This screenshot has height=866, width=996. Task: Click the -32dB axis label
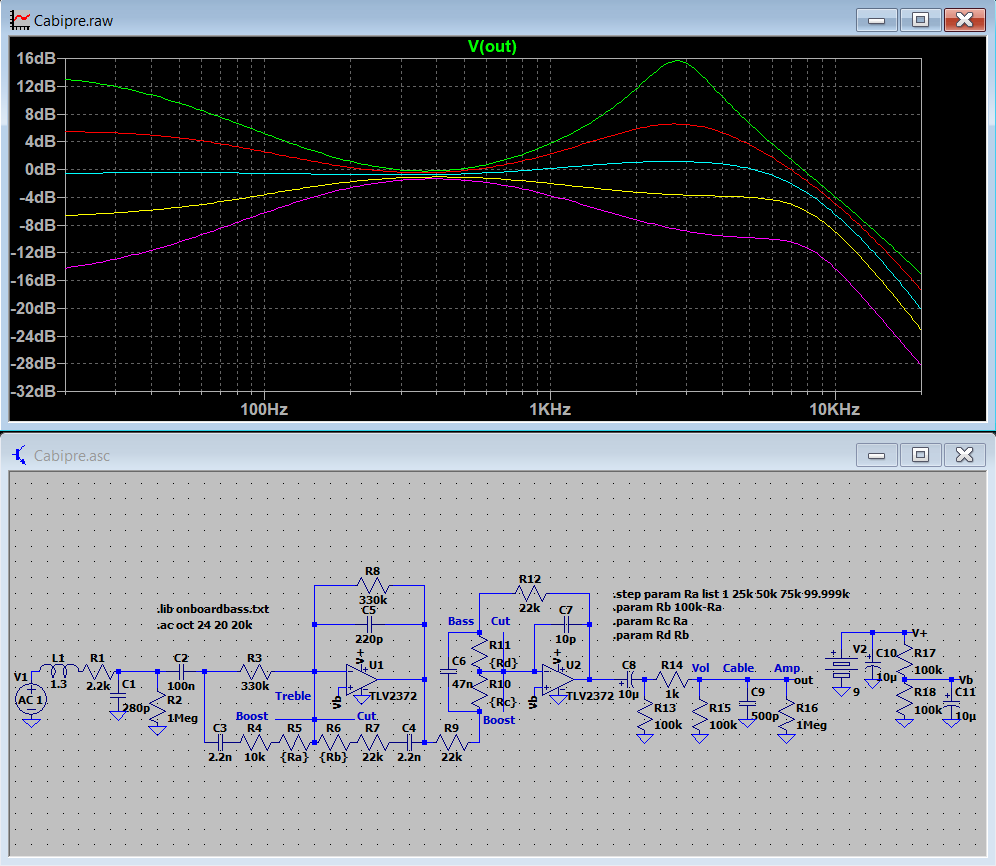tap(34, 391)
